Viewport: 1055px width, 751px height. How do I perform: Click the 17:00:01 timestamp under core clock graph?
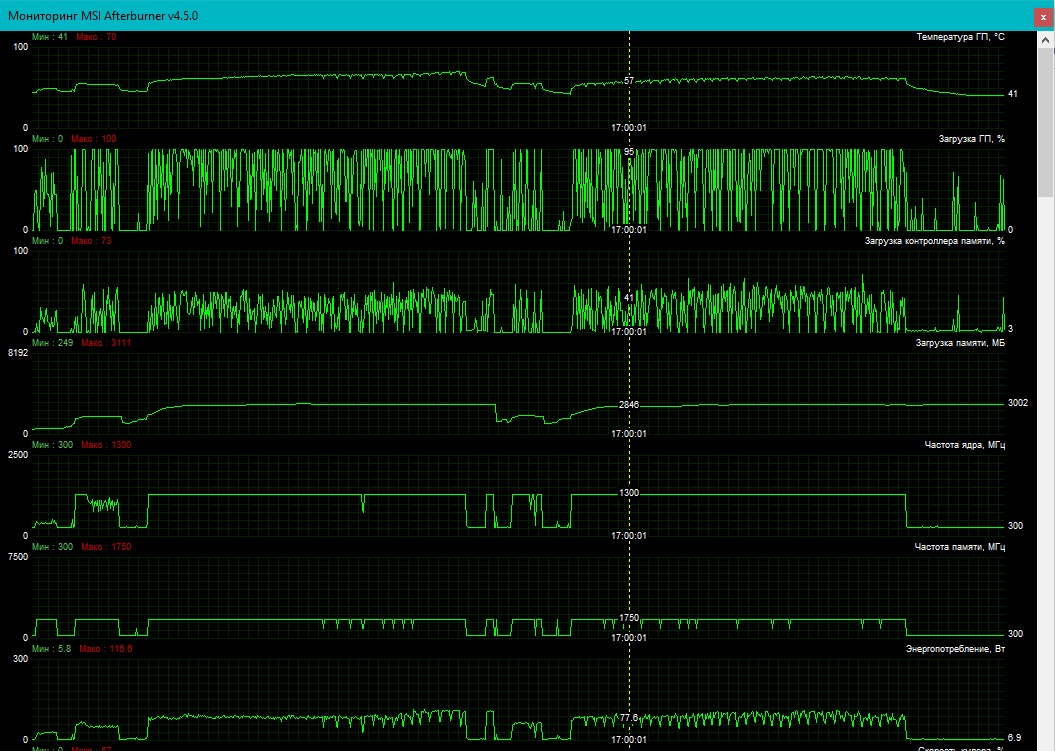click(628, 536)
